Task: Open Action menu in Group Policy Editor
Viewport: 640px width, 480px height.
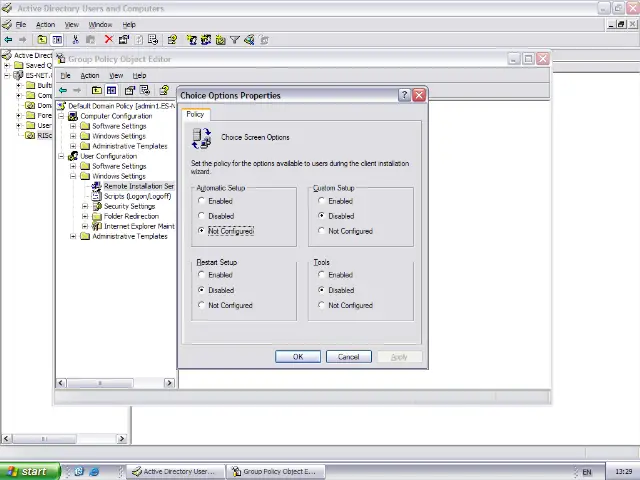Action: [90, 76]
